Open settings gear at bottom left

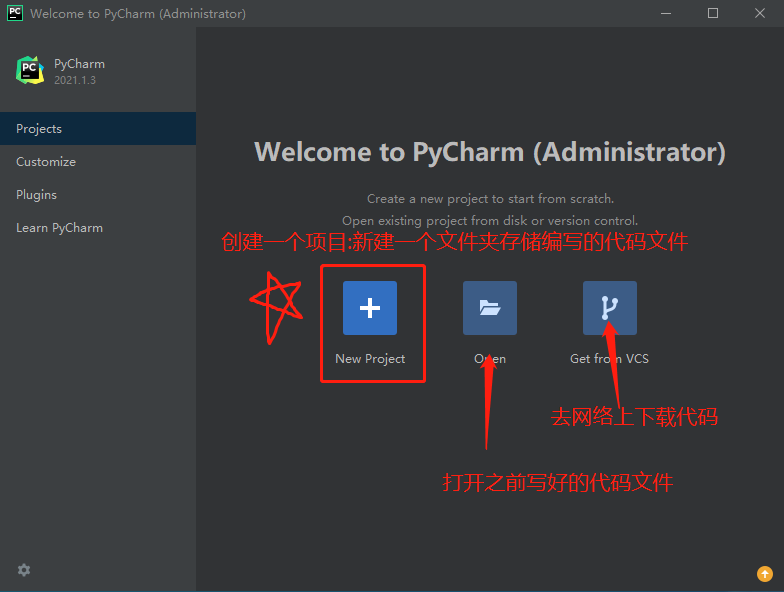tap(24, 570)
